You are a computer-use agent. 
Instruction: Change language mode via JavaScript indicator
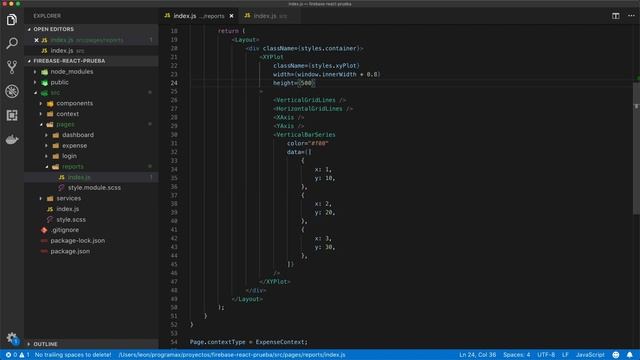pos(590,355)
